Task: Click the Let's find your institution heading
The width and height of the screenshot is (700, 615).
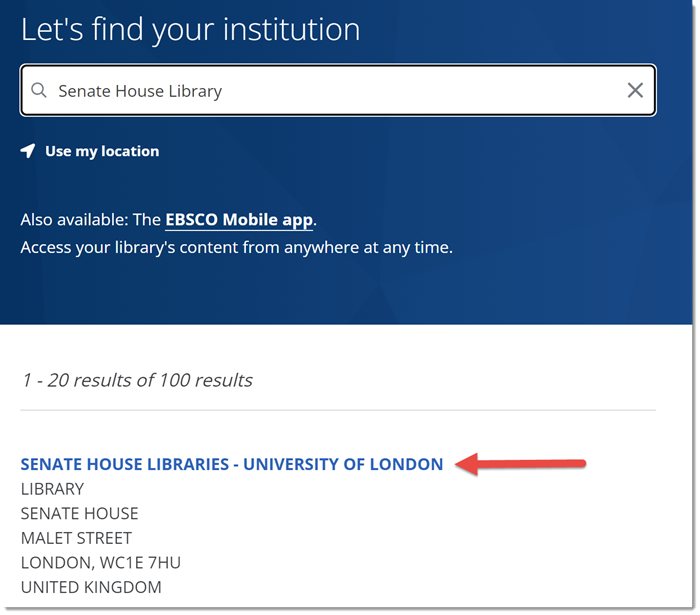Action: (x=190, y=29)
